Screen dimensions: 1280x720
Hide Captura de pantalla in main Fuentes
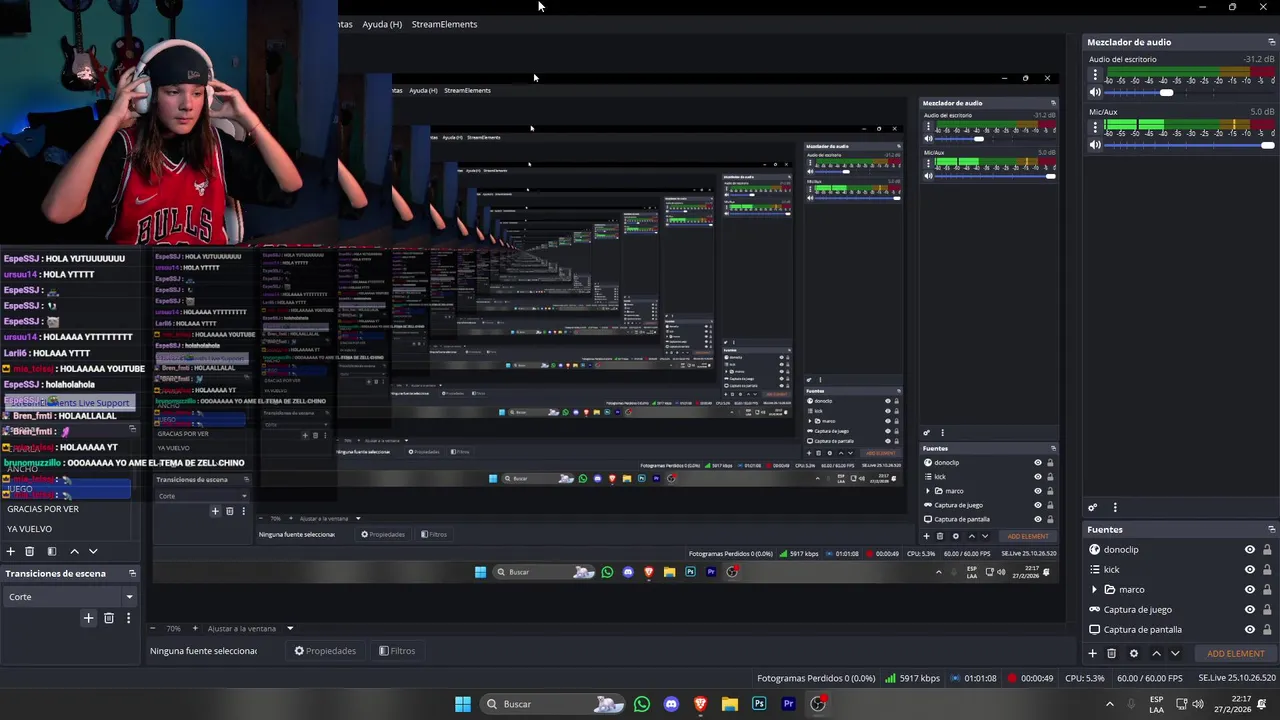(1250, 630)
